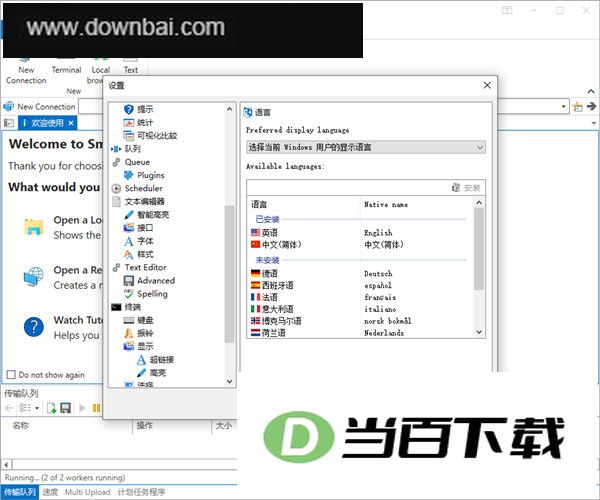
Task: Open the remote connection globe icon
Action: tap(34, 277)
